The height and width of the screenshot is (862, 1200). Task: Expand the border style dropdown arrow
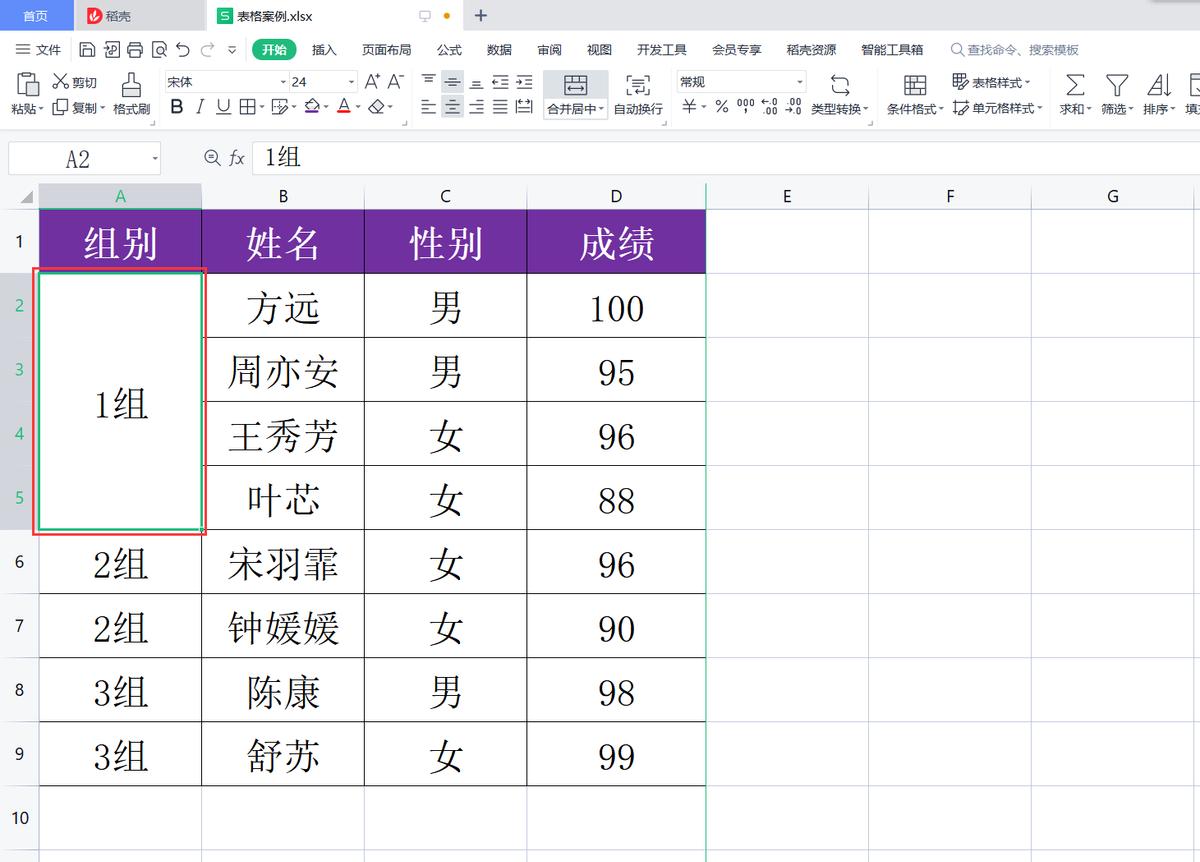[x=261, y=107]
